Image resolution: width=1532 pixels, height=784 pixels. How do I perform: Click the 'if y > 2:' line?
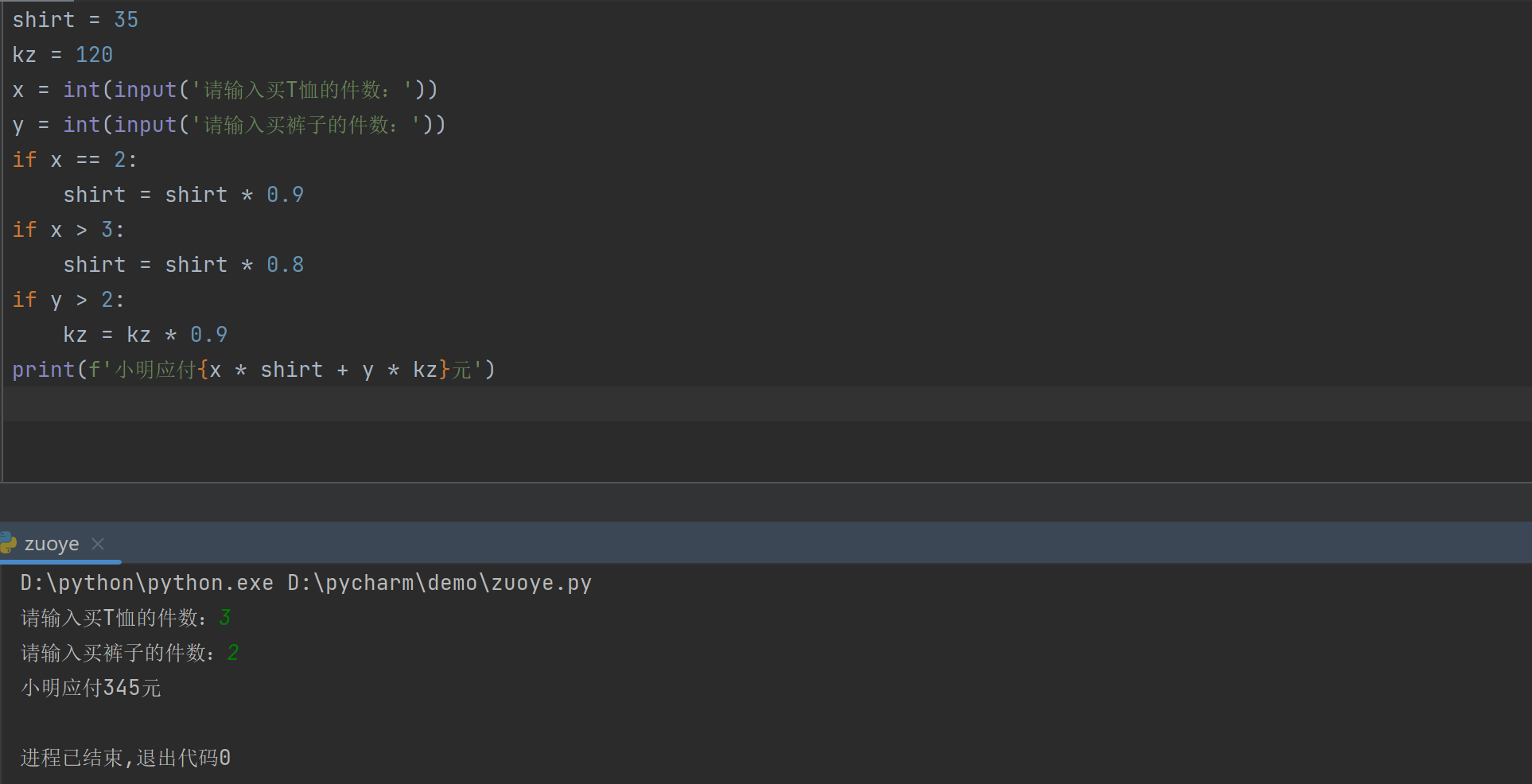68,300
